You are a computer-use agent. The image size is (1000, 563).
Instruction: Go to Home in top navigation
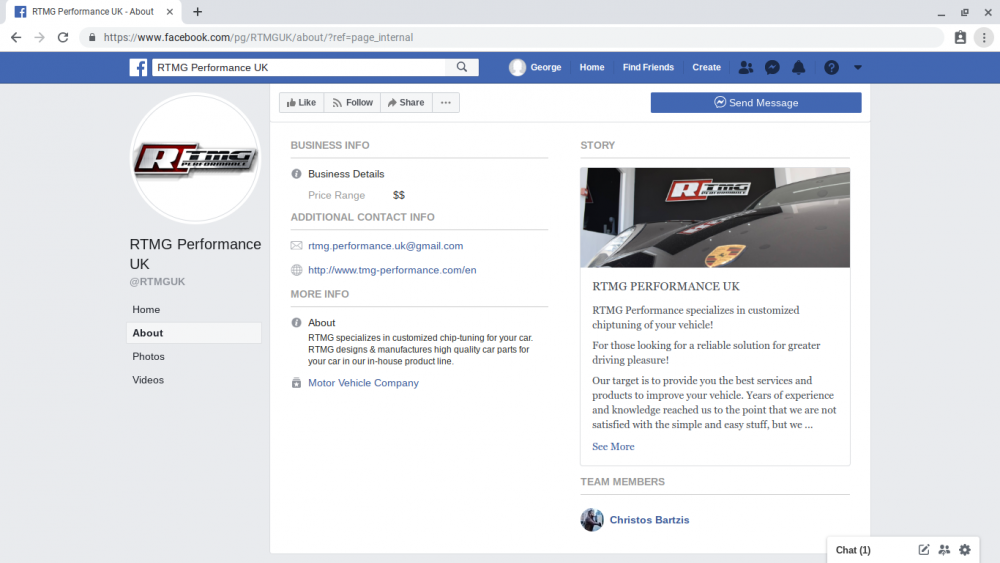[592, 67]
